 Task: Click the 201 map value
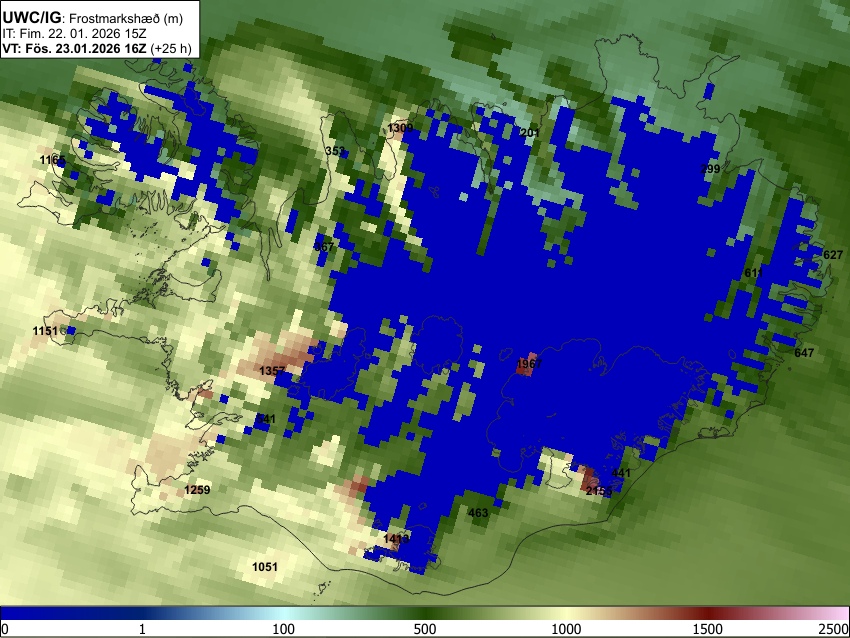point(530,133)
